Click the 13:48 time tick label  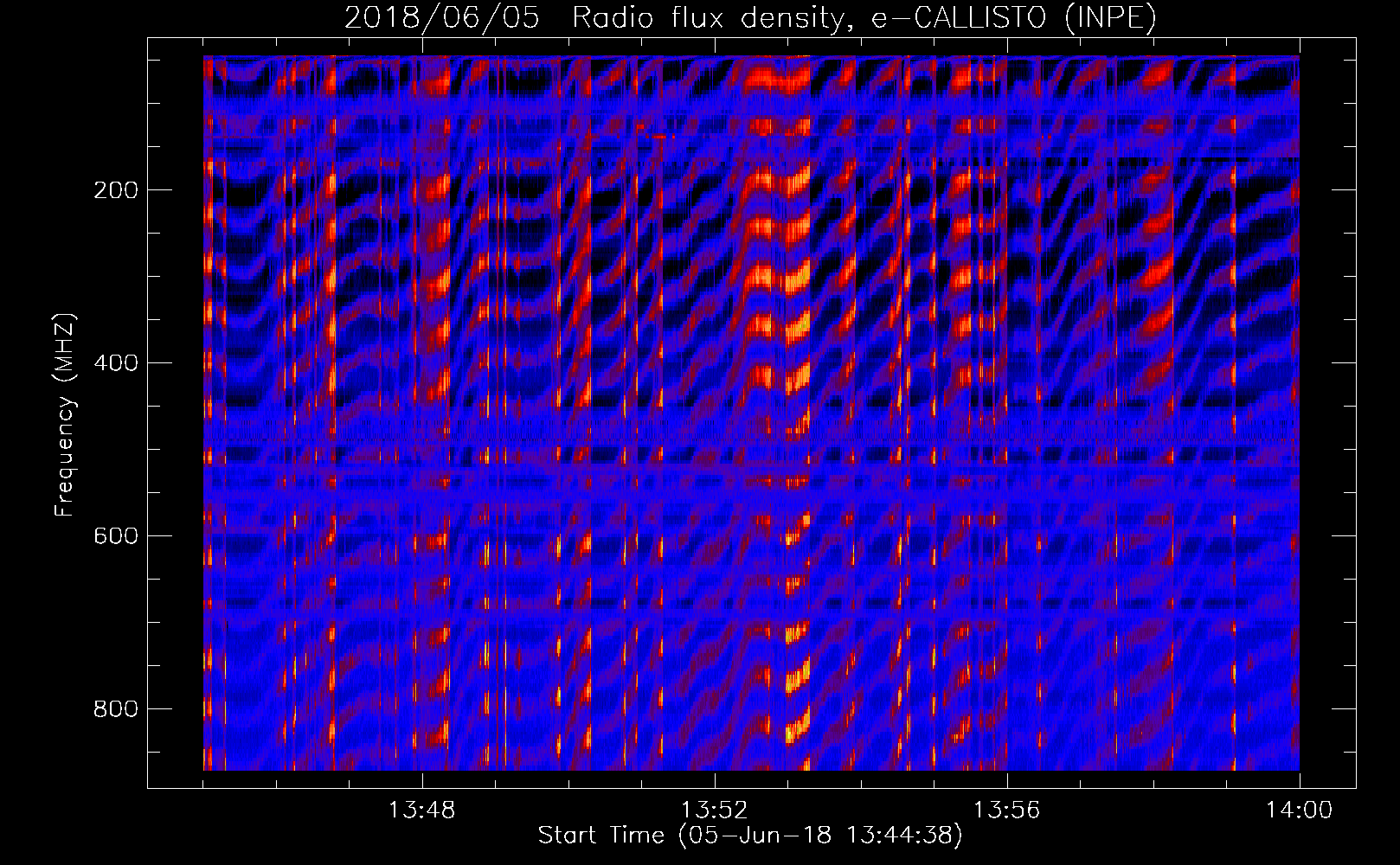coord(421,811)
